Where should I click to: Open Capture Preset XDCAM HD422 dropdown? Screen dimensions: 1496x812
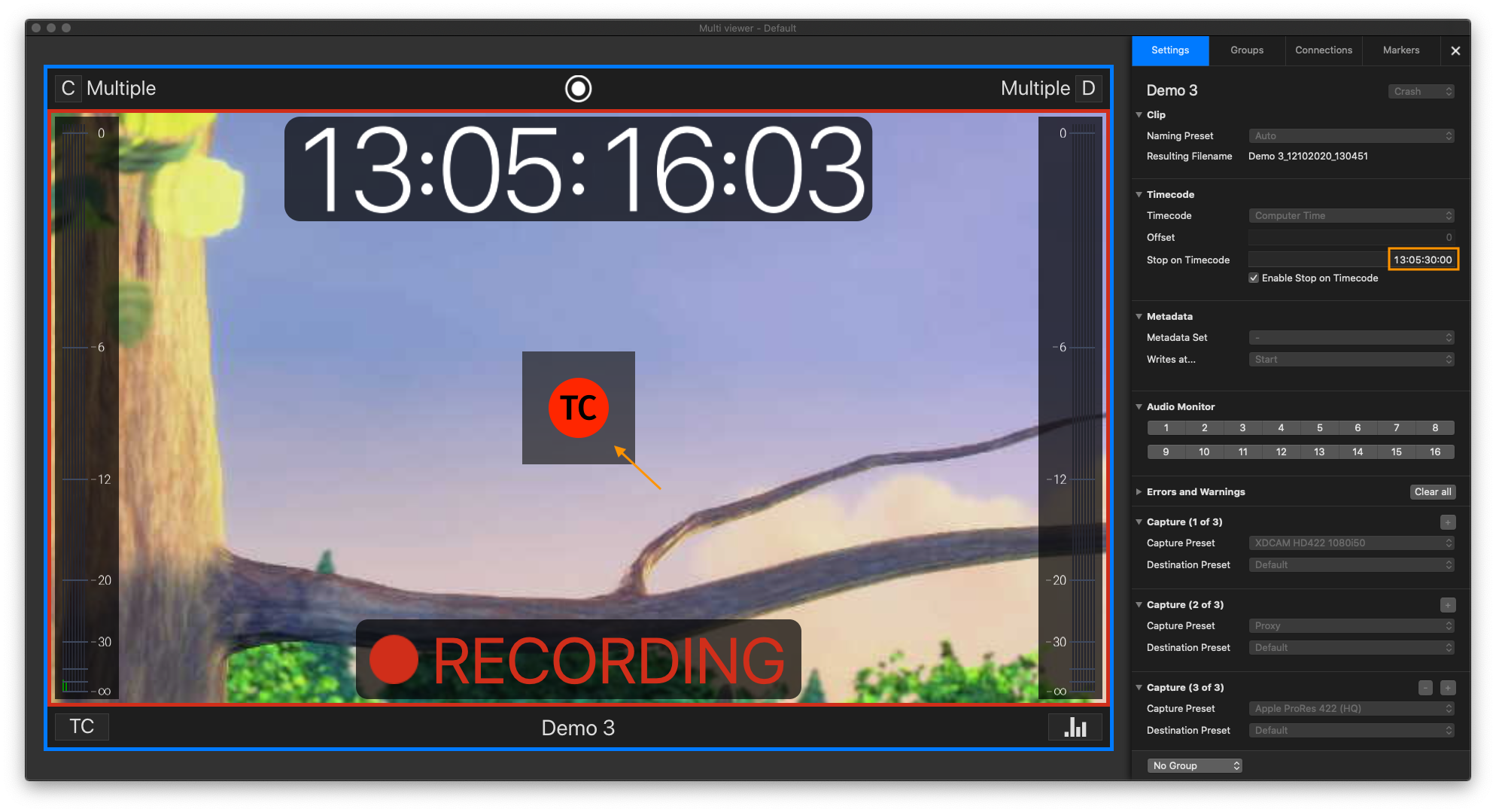click(x=1352, y=543)
